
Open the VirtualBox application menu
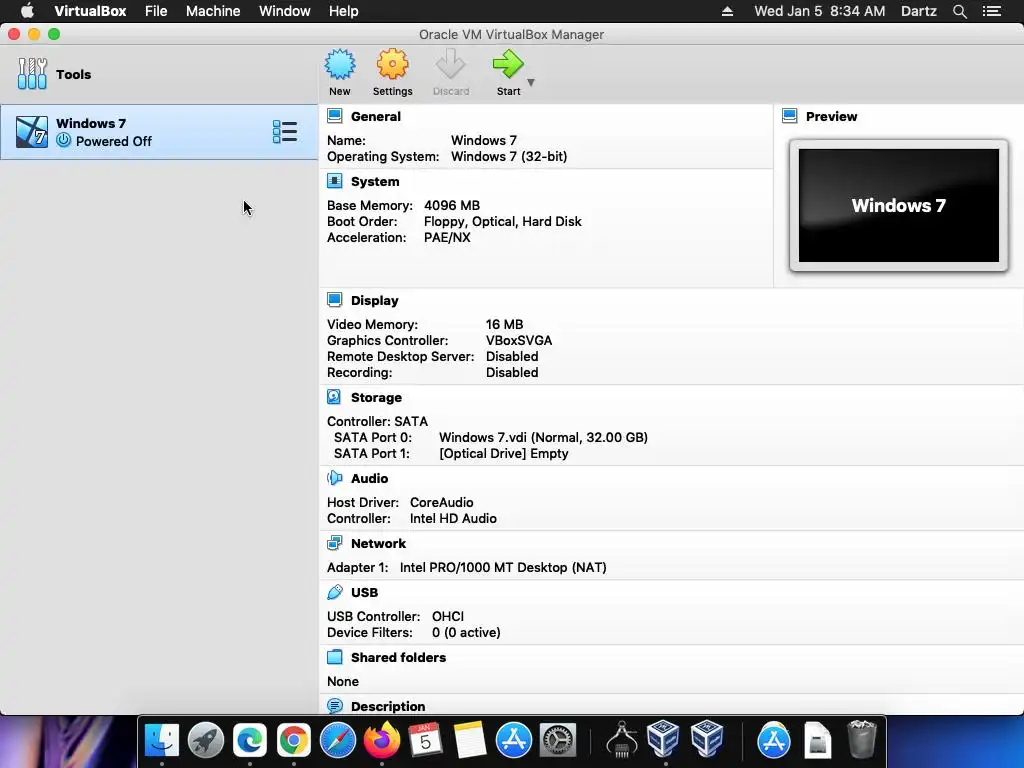pyautogui.click(x=90, y=11)
